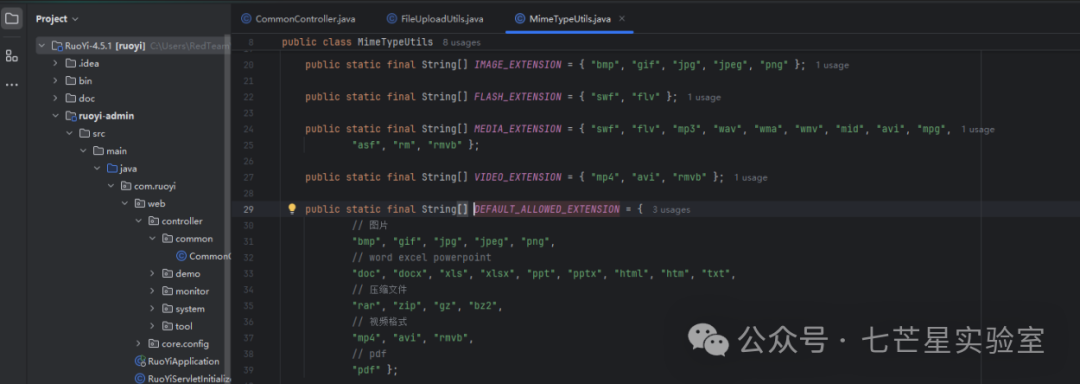Show 1 usage of FLASH_EXTENSION

[x=704, y=98]
